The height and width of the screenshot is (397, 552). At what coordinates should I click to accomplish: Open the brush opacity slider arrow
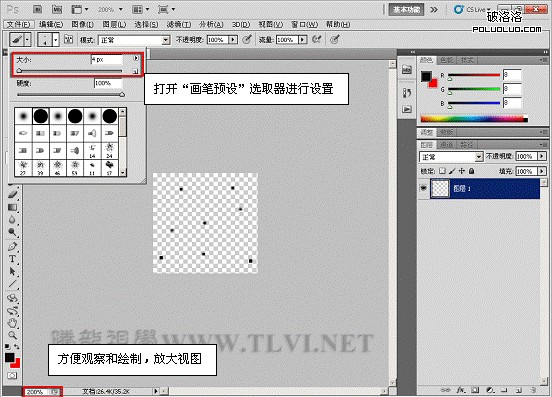[x=233, y=40]
